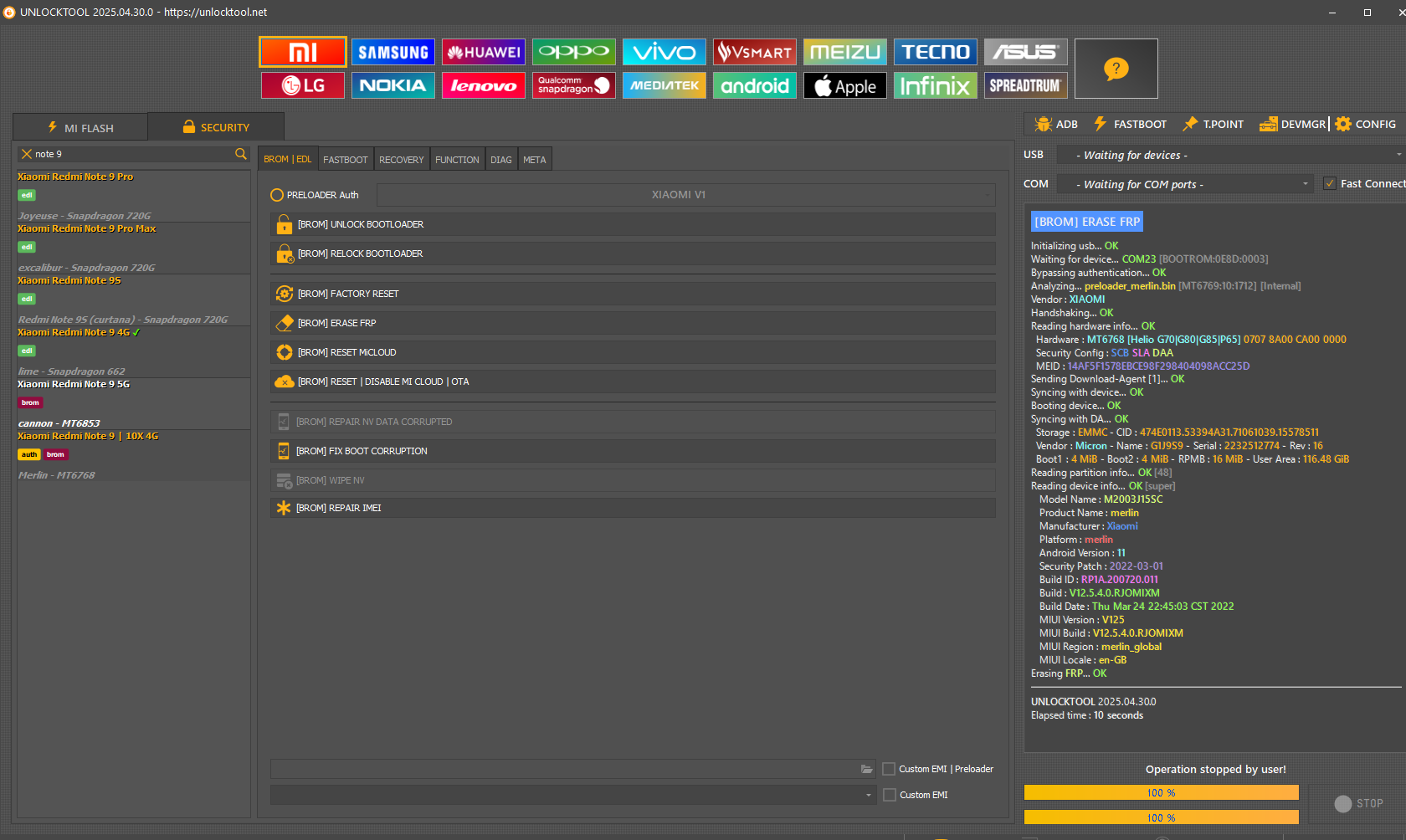Open RECOVERY tab
This screenshot has height=840, width=1406.
[x=402, y=159]
